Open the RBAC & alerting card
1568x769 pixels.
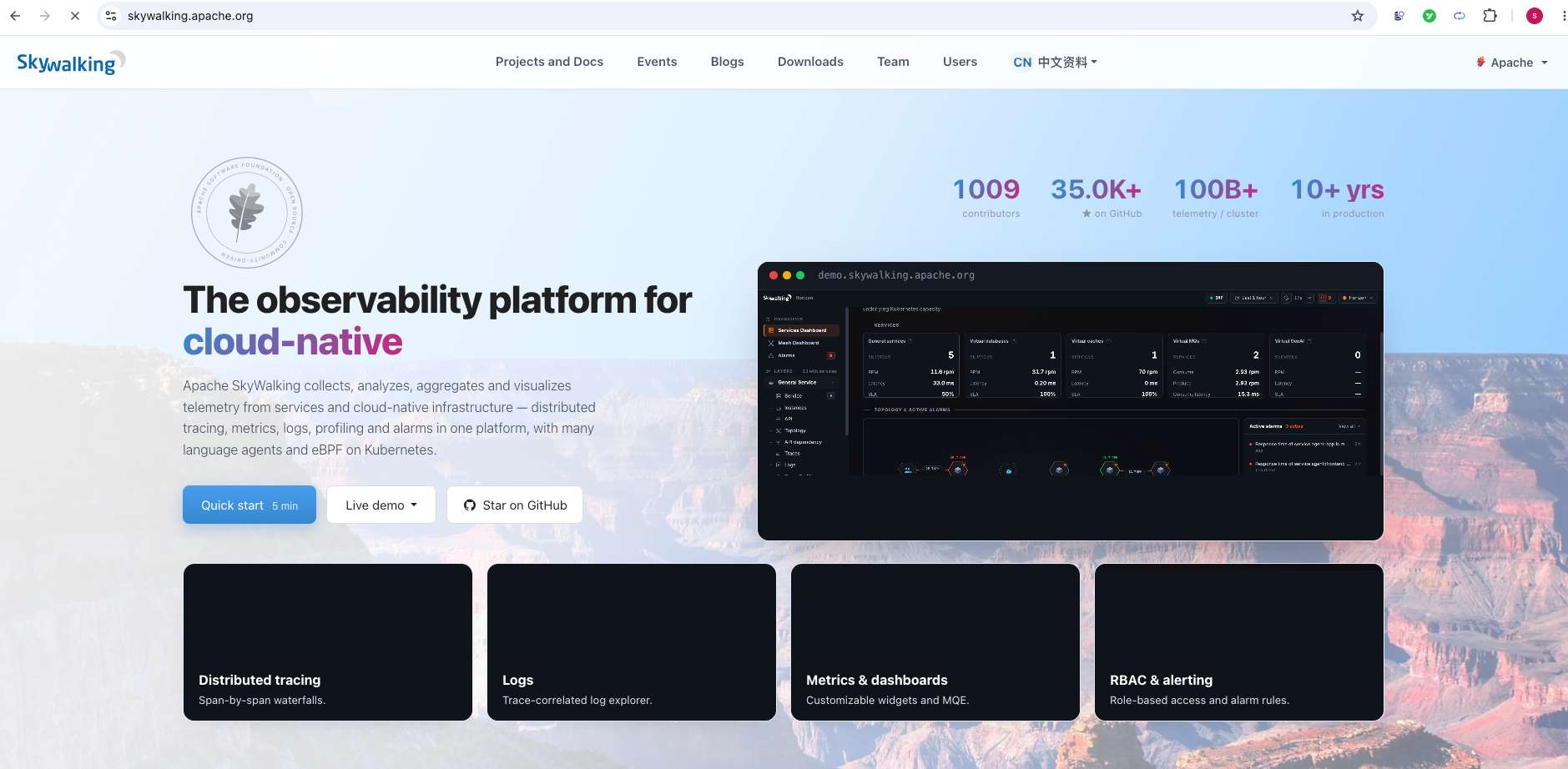pyautogui.click(x=1239, y=642)
